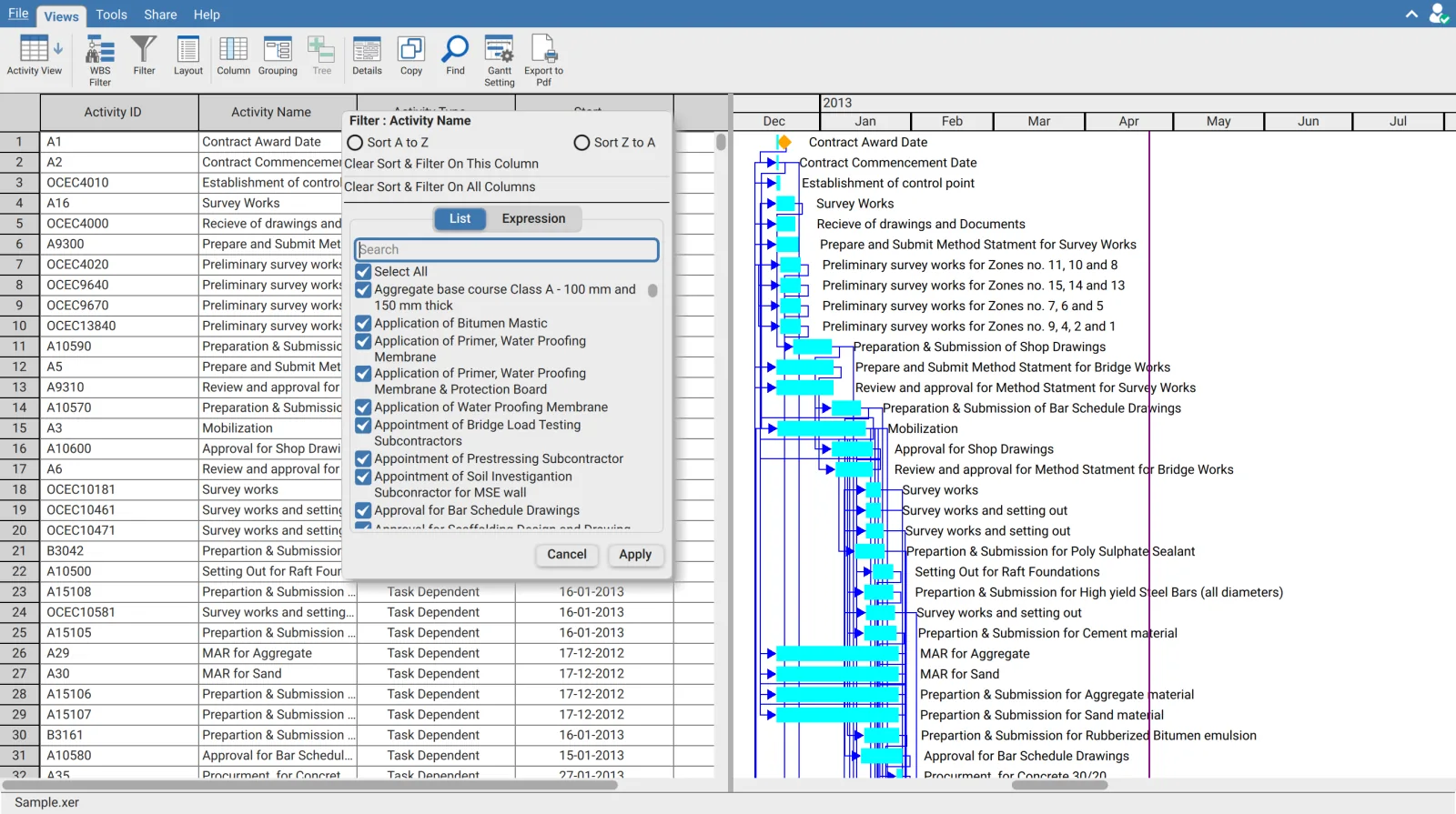Focus the filter Search field
Screen dimensions: 1456x814
(x=507, y=250)
